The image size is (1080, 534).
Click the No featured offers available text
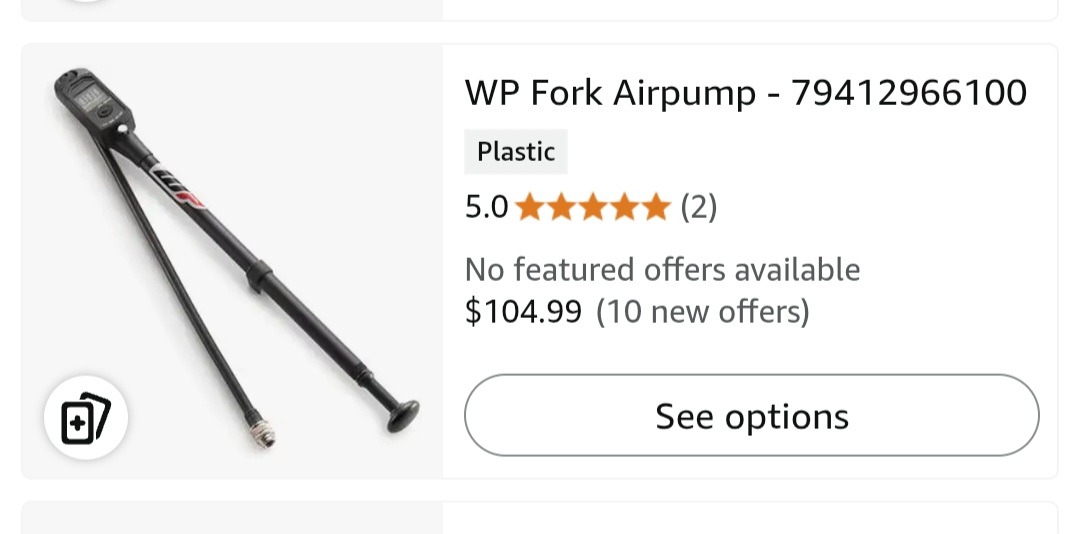click(x=662, y=270)
